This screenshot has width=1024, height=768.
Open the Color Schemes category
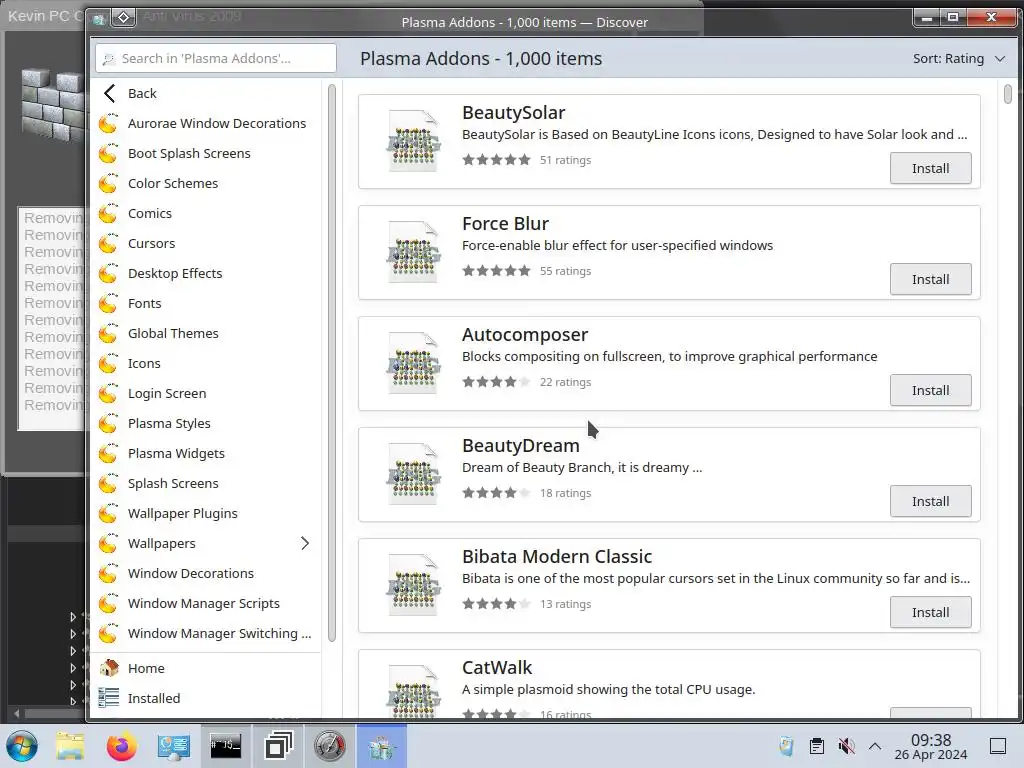coord(206,184)
